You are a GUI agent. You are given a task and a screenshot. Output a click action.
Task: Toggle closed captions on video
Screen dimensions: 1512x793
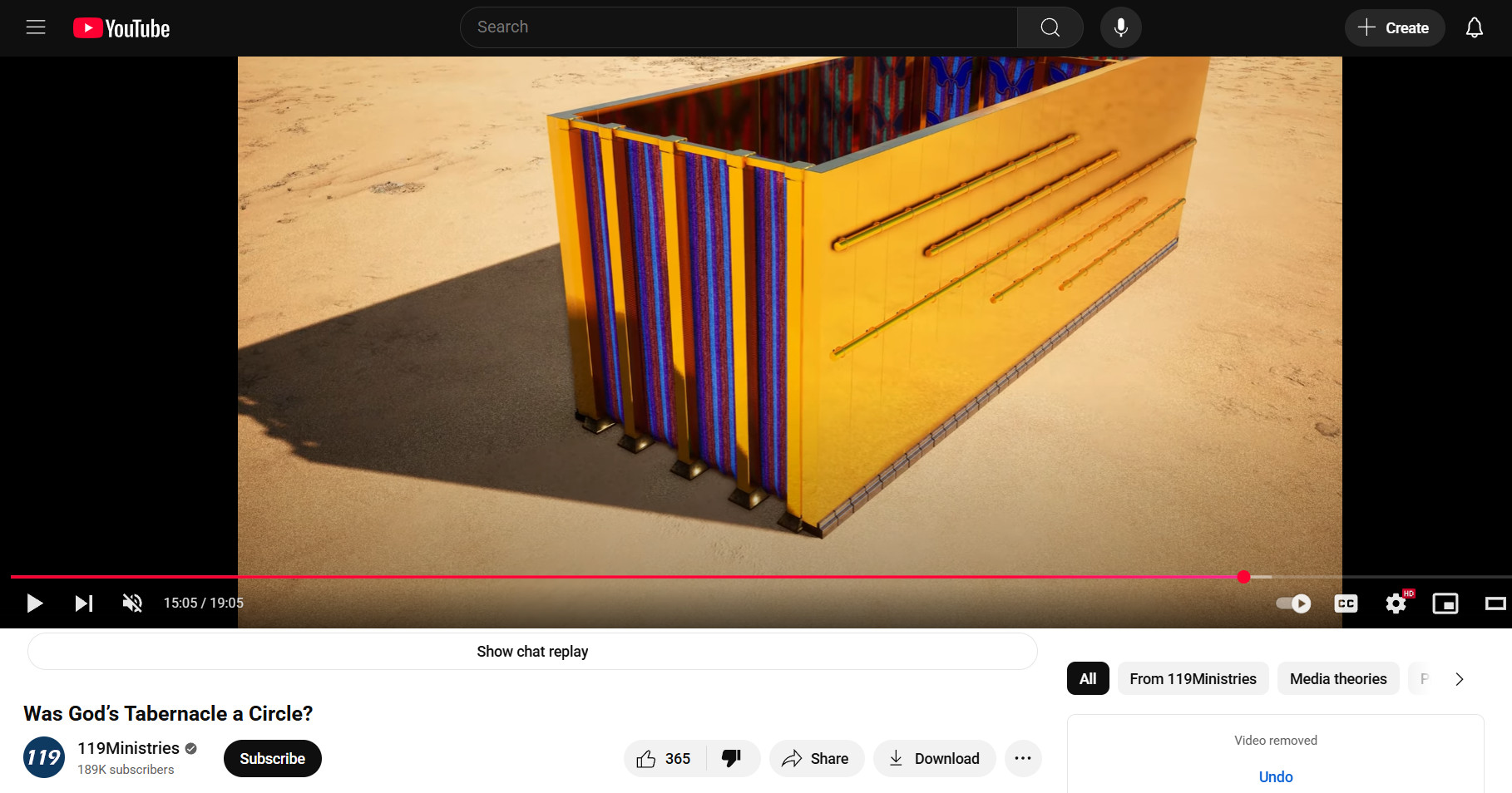point(1346,603)
